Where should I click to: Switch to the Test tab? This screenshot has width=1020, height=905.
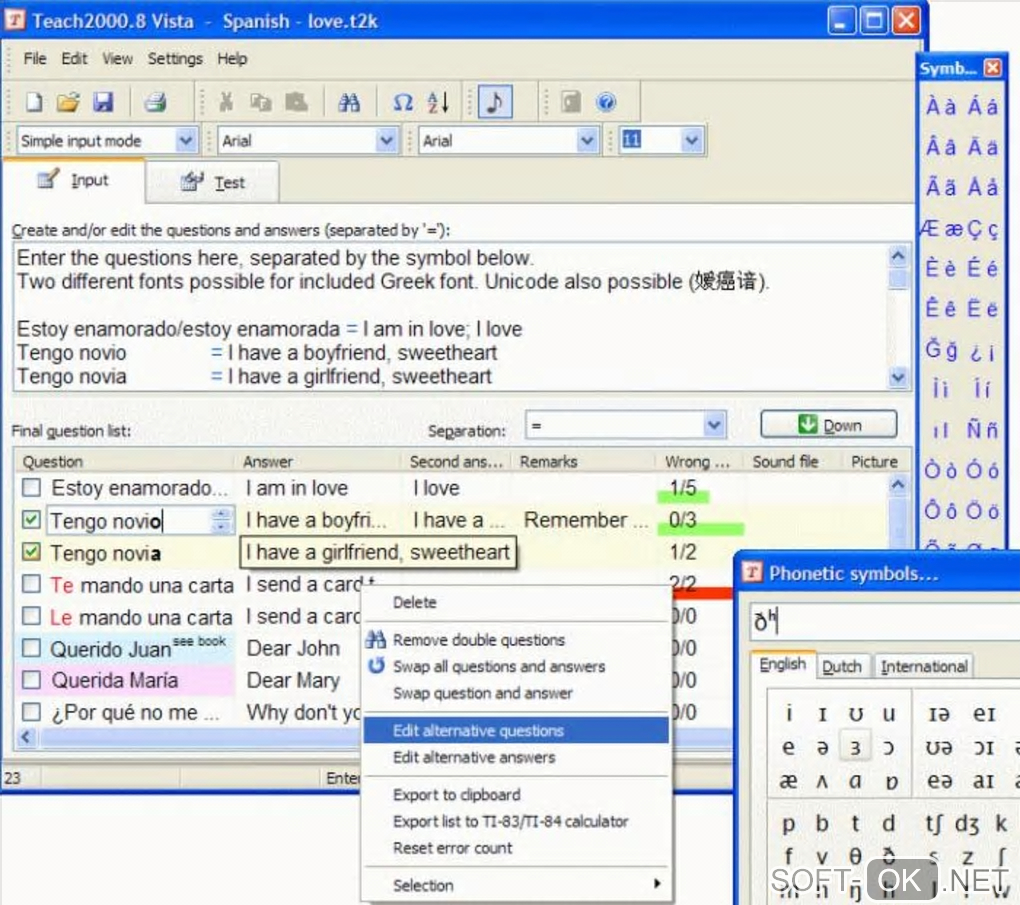pos(213,182)
